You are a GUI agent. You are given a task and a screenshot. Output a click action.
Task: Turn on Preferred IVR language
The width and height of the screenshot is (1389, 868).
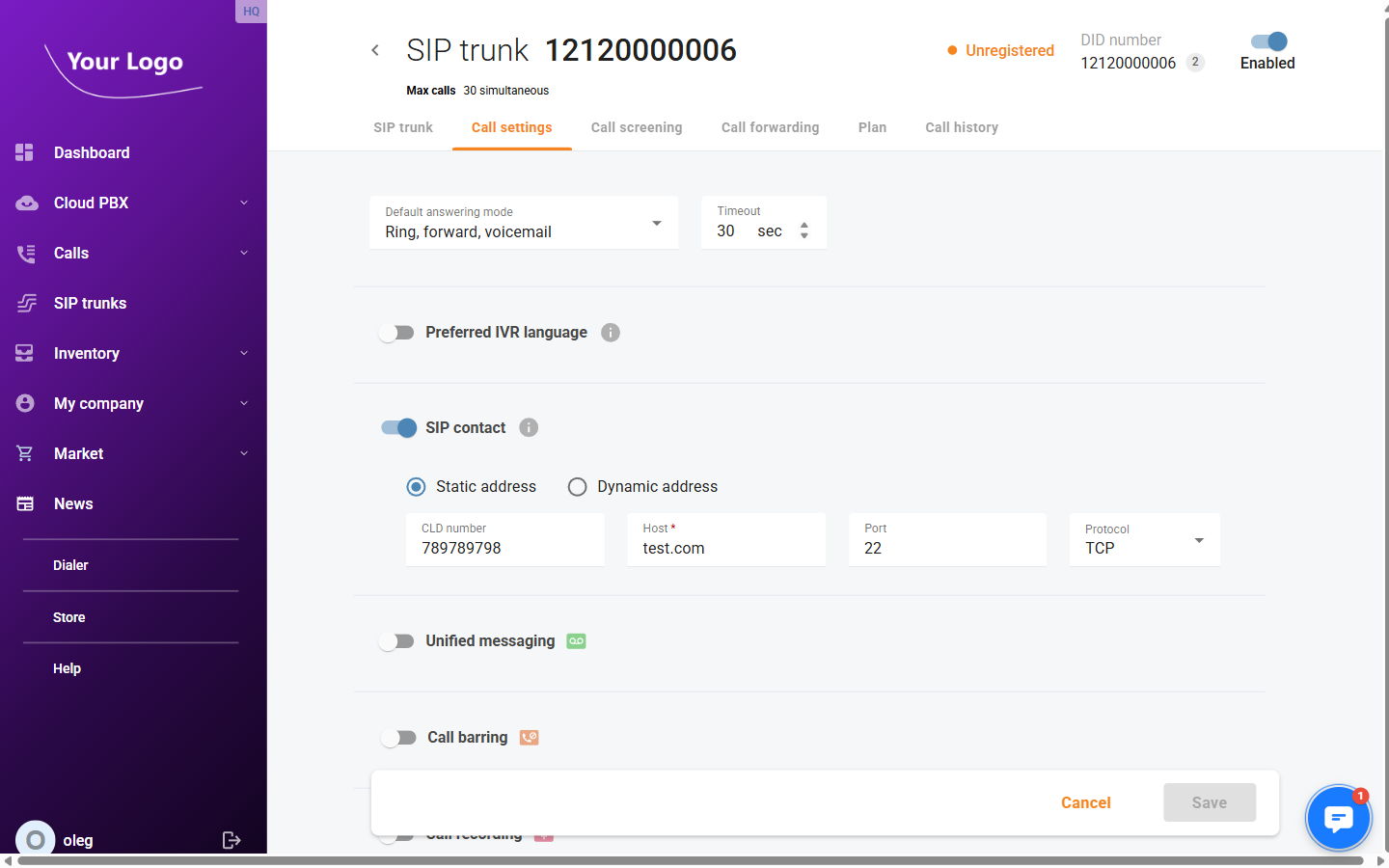(x=396, y=332)
